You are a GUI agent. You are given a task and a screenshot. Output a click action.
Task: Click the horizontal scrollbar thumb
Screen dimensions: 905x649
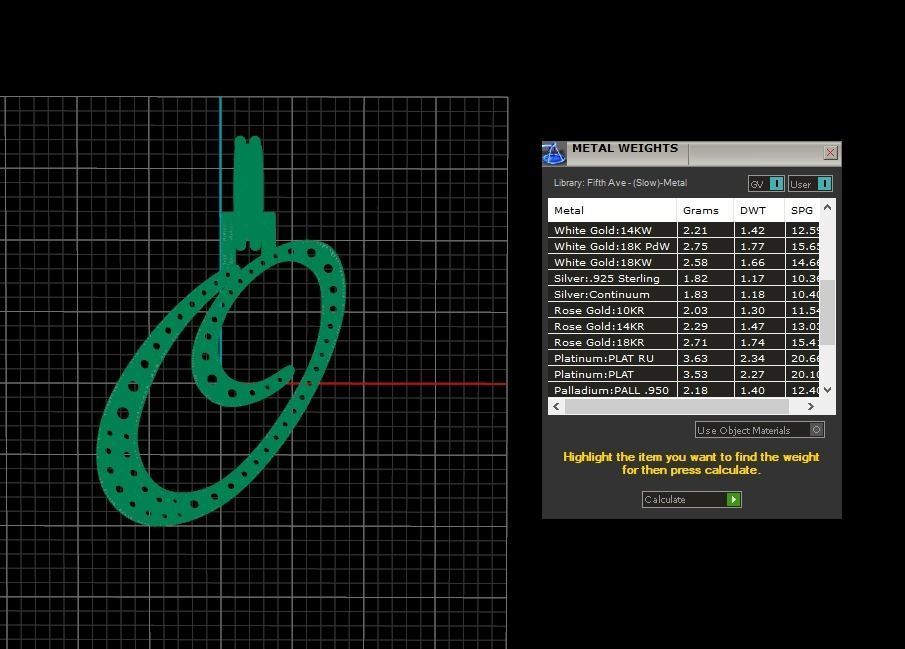[676, 406]
